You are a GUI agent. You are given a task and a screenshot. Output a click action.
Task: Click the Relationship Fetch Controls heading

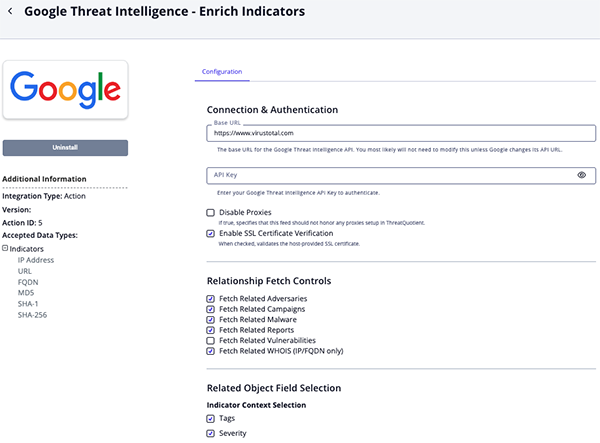click(269, 281)
